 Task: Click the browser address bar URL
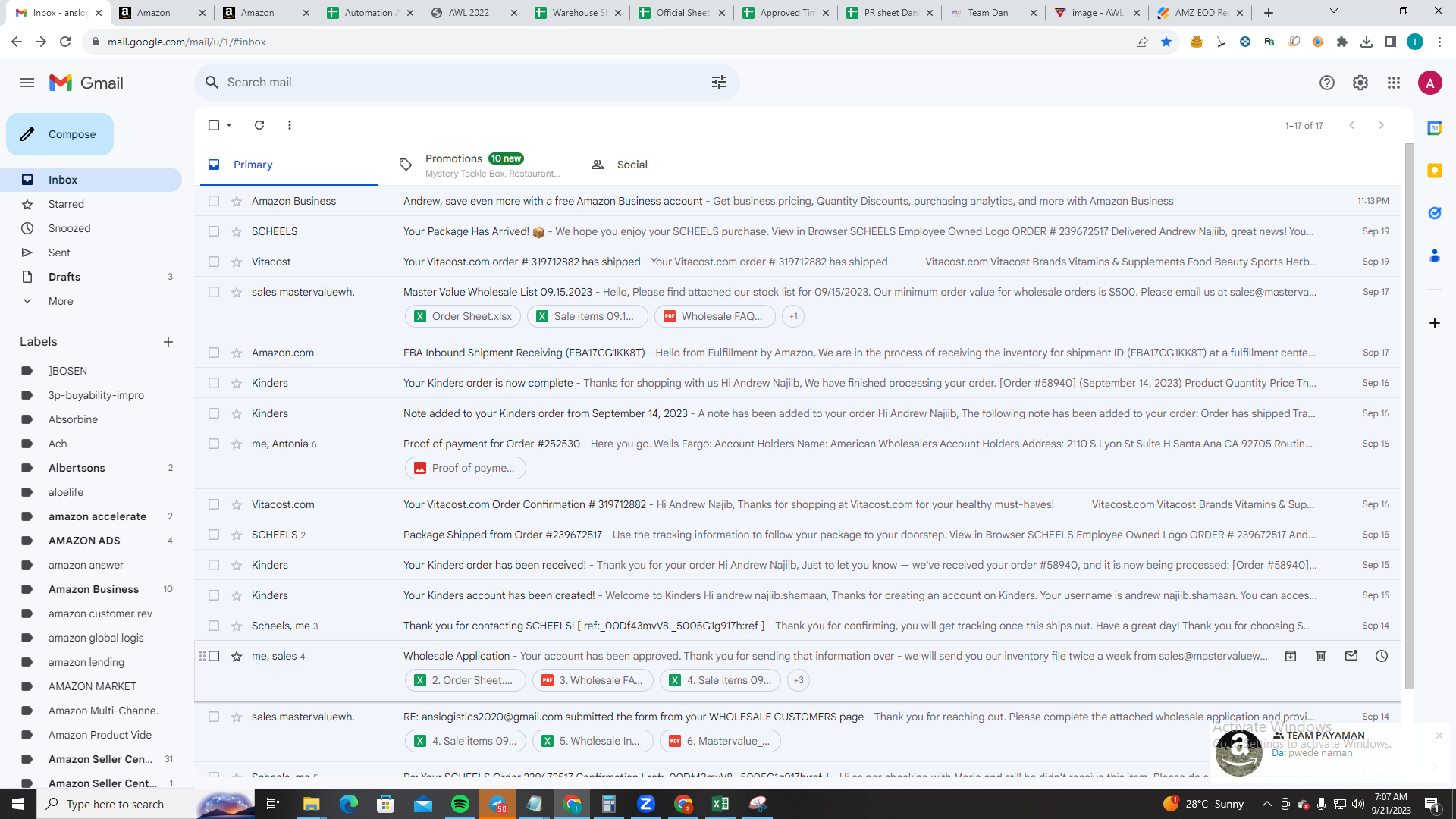[187, 42]
